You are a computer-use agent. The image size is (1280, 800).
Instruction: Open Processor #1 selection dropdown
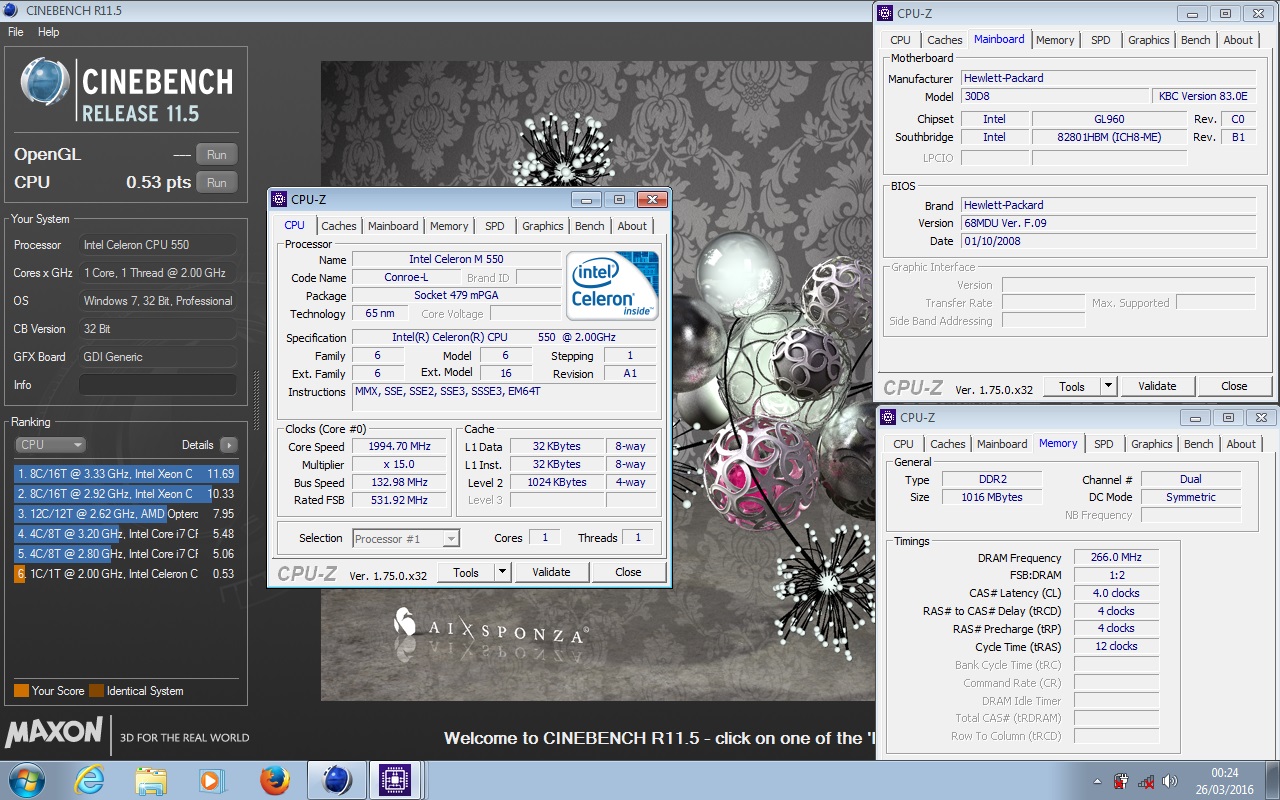[x=406, y=539]
